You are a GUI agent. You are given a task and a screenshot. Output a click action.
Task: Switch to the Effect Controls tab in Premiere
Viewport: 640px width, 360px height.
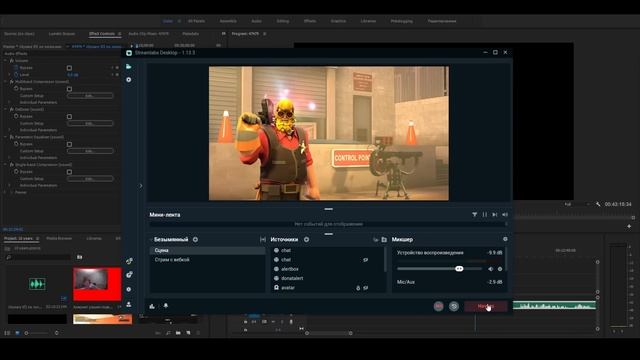102,33
